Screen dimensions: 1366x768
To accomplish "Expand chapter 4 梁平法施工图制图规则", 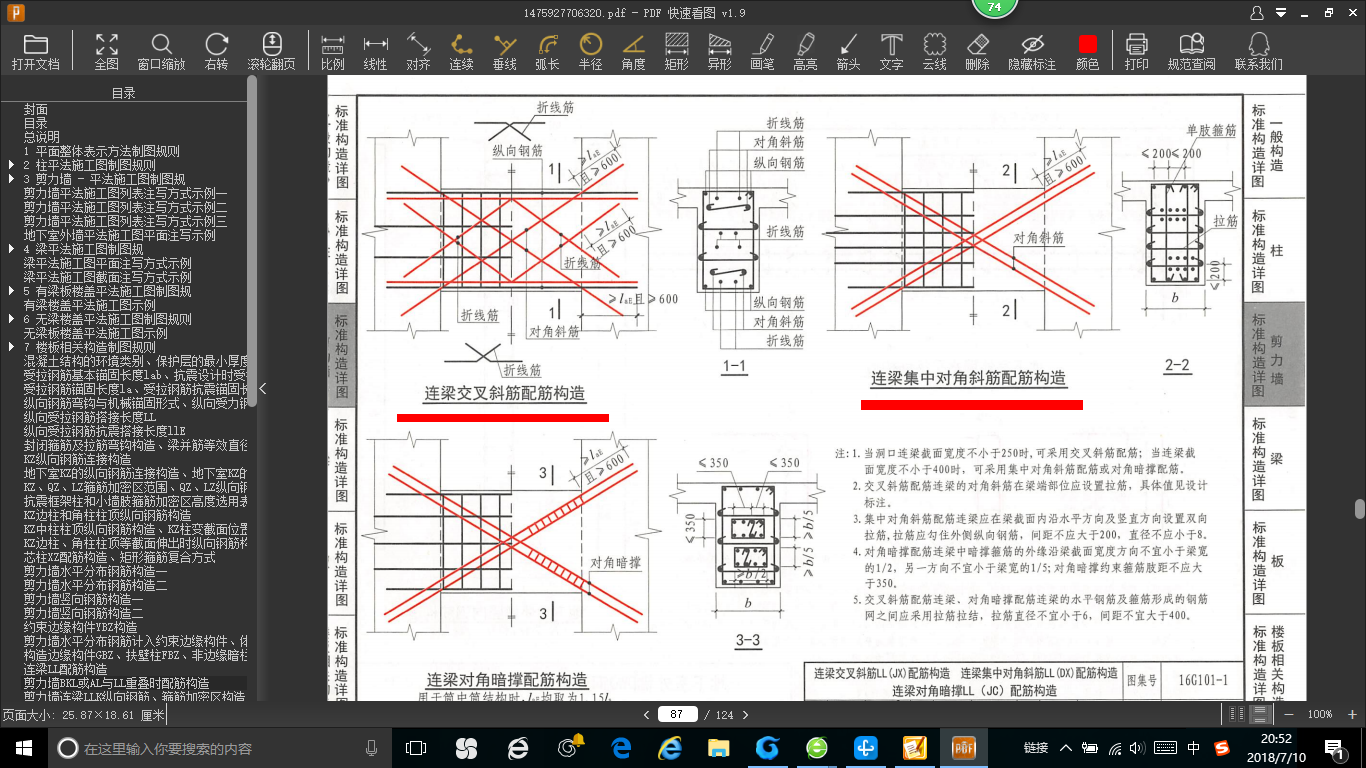I will [x=11, y=249].
